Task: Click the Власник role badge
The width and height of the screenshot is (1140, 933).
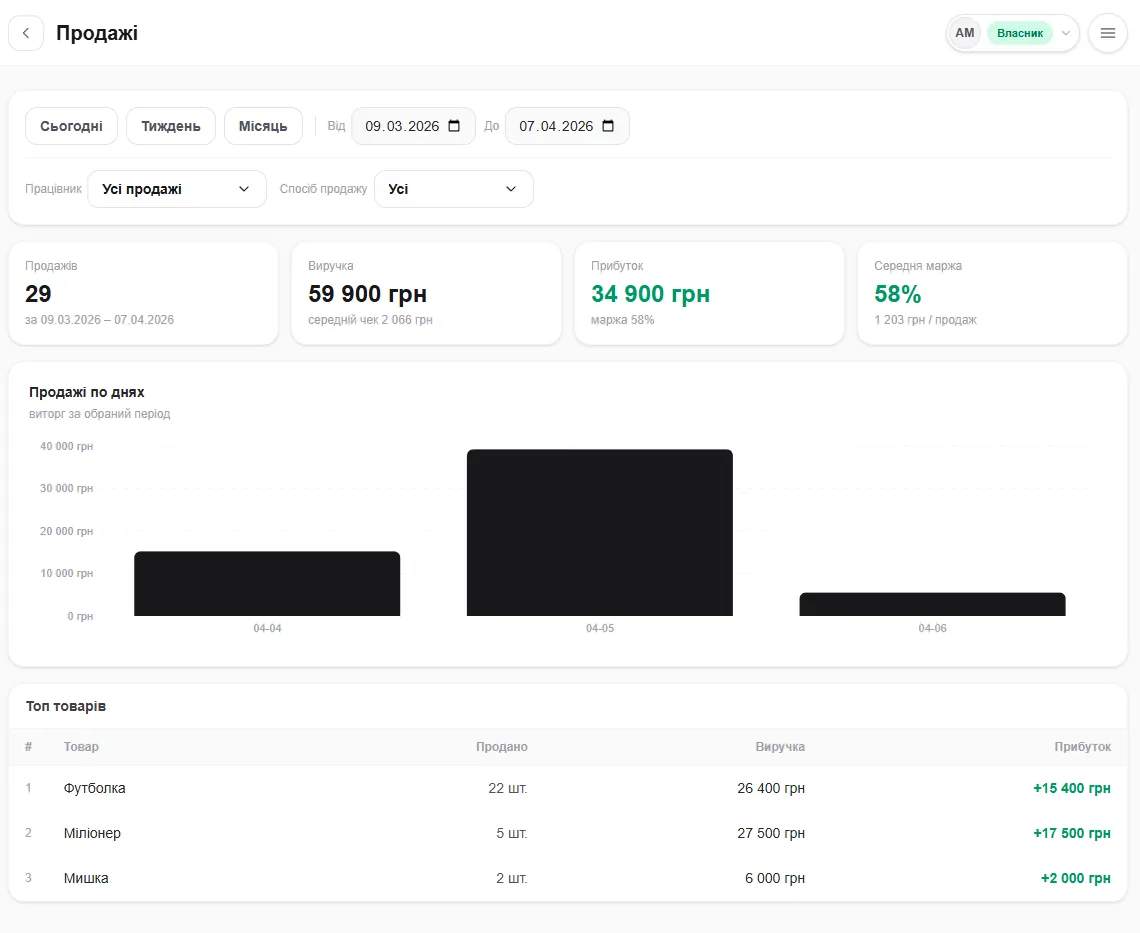Action: click(x=1019, y=33)
